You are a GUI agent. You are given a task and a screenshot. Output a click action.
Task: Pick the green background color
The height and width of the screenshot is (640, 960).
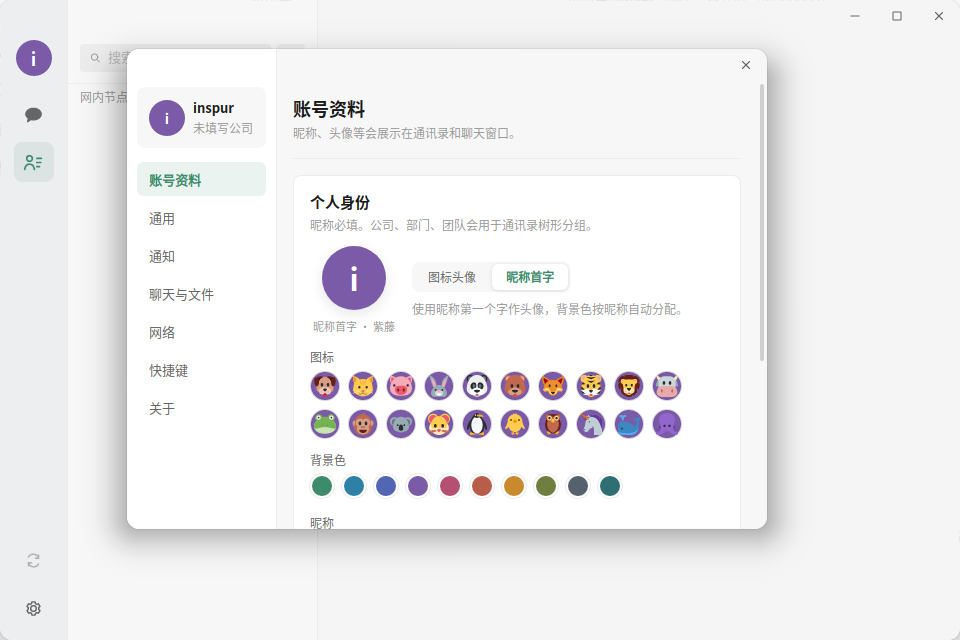(x=322, y=486)
